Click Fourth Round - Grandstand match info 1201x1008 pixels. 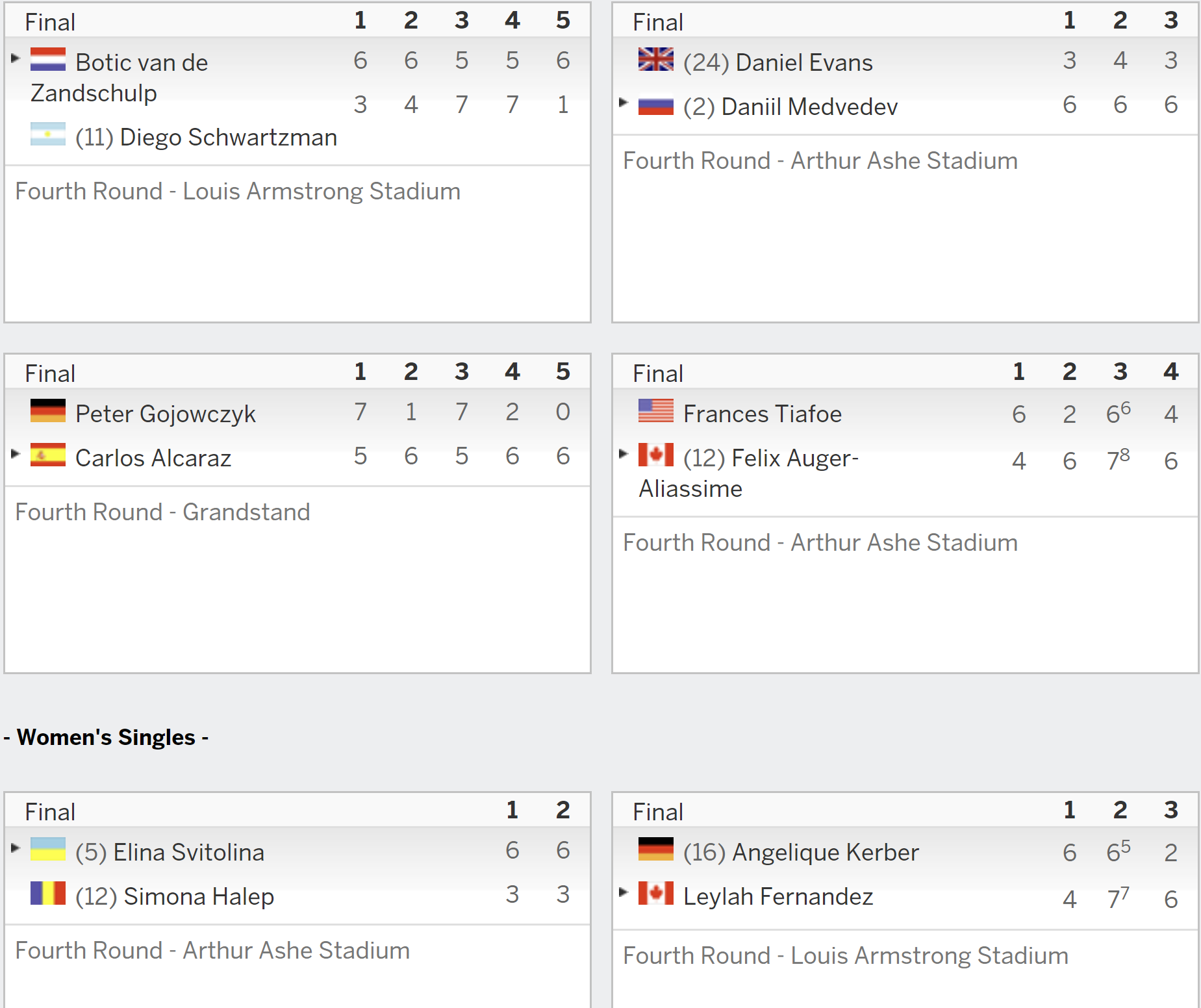coord(163,512)
